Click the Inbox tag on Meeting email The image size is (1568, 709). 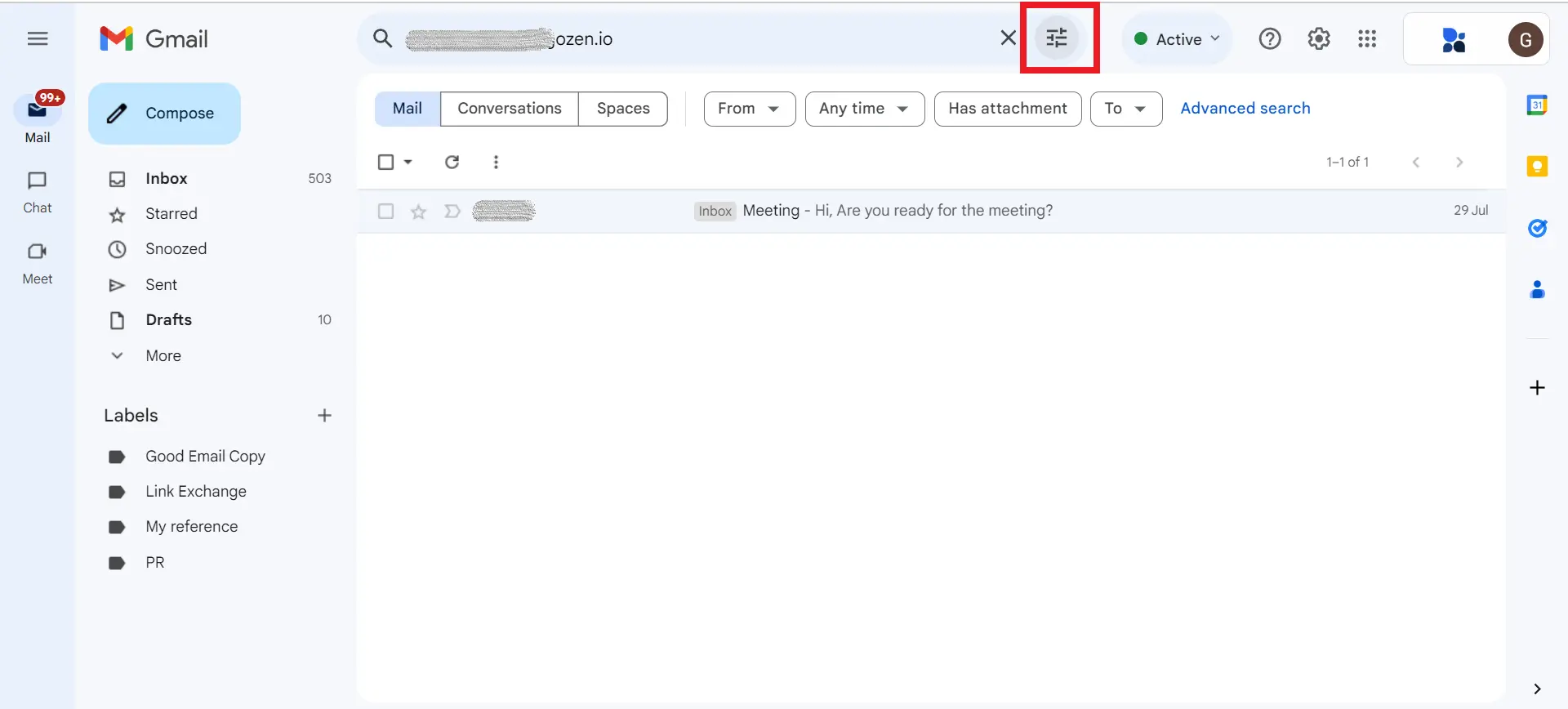point(715,211)
